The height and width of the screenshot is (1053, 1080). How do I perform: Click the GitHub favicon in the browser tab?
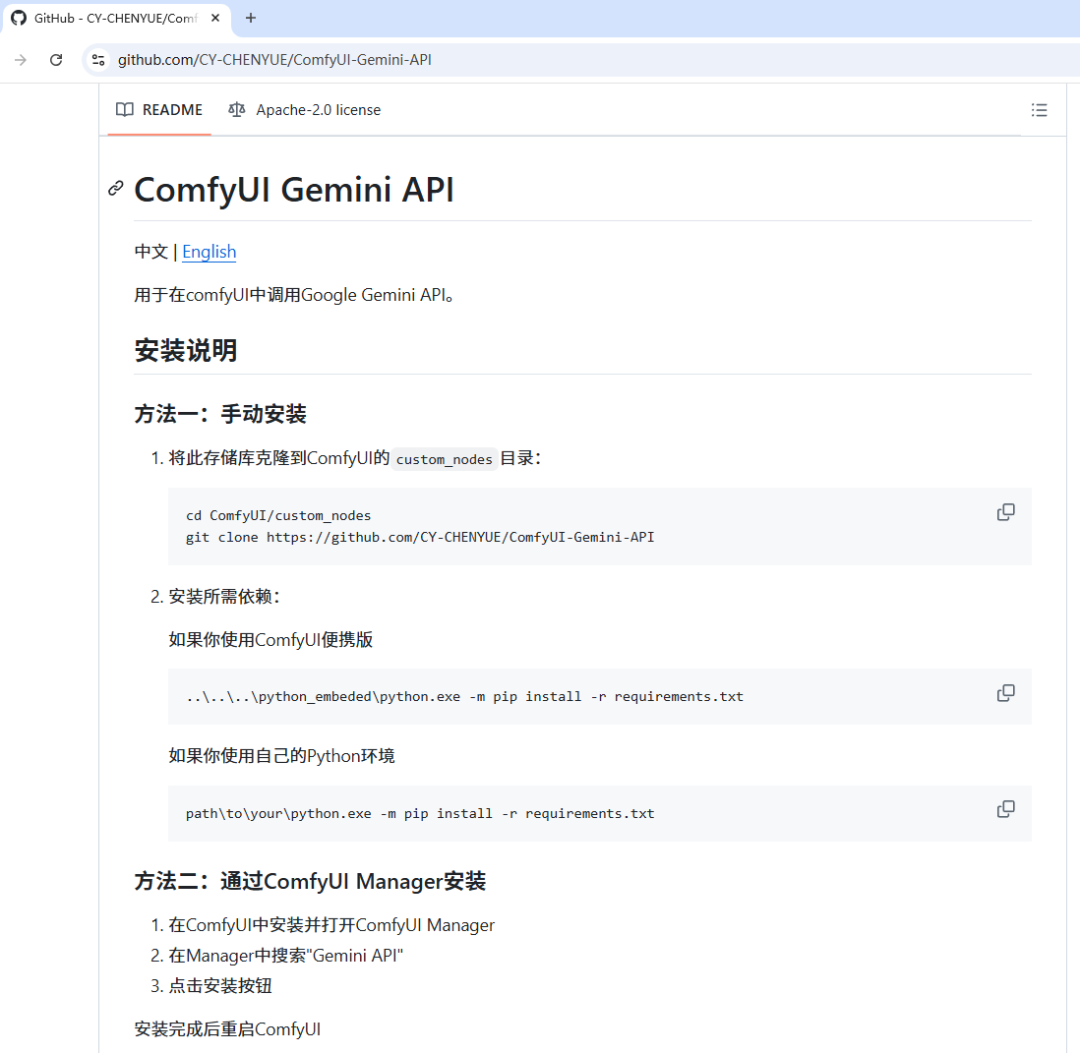[19, 18]
